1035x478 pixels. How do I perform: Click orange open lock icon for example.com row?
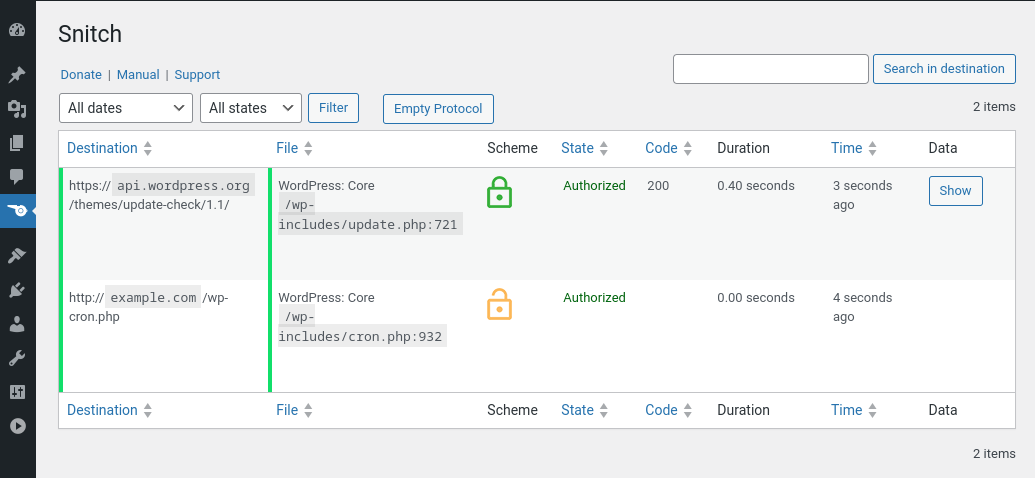pos(500,304)
